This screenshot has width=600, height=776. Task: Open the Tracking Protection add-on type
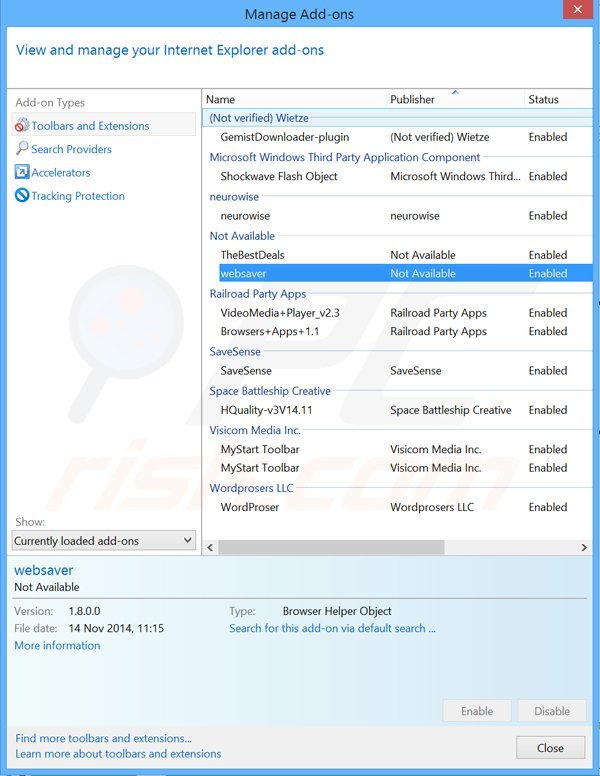point(78,196)
